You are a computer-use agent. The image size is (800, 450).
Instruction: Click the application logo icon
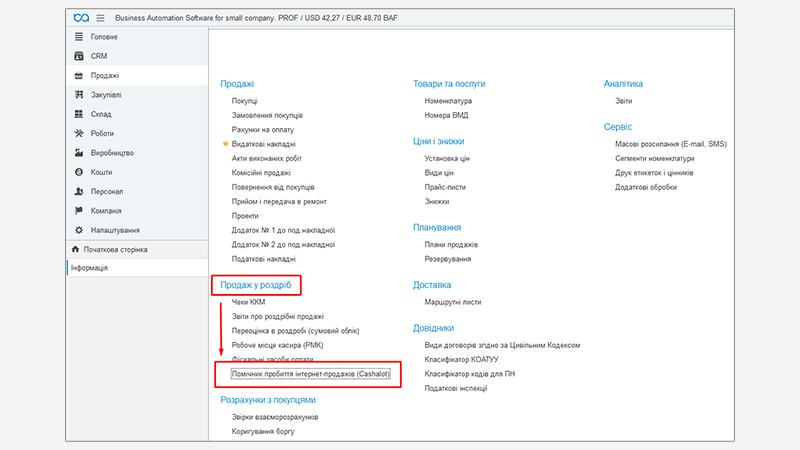(x=81, y=18)
